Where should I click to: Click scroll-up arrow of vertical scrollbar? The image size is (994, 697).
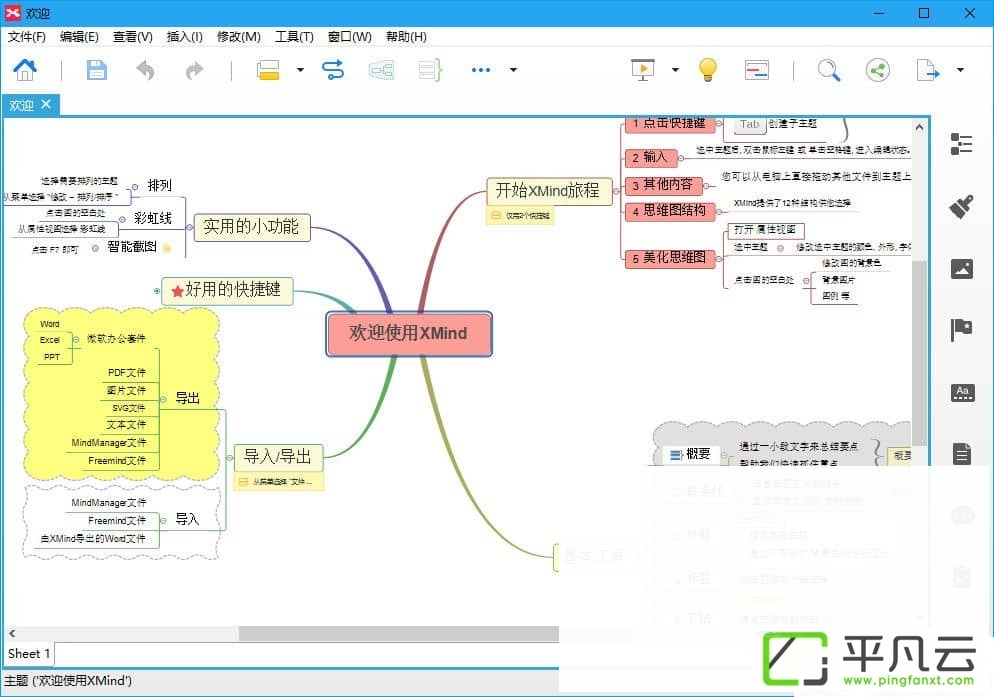[919, 127]
